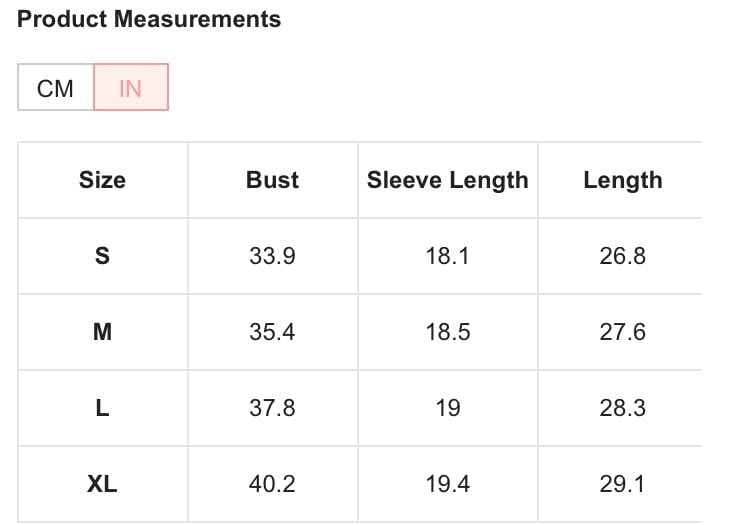Click the Bust column header

[272, 180]
